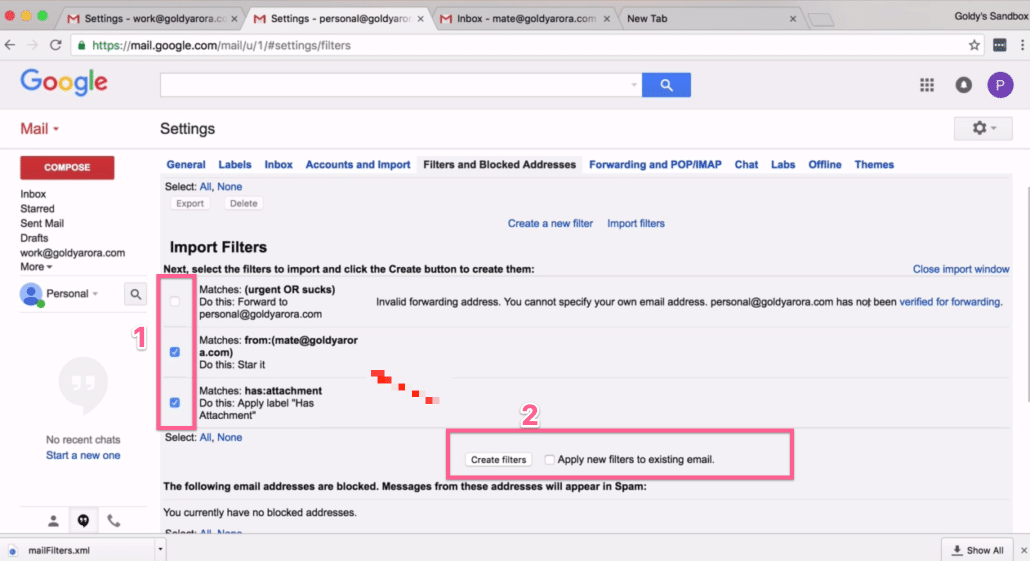Go back with browser back arrow
Image resolution: width=1030 pixels, height=561 pixels.
tap(10, 45)
